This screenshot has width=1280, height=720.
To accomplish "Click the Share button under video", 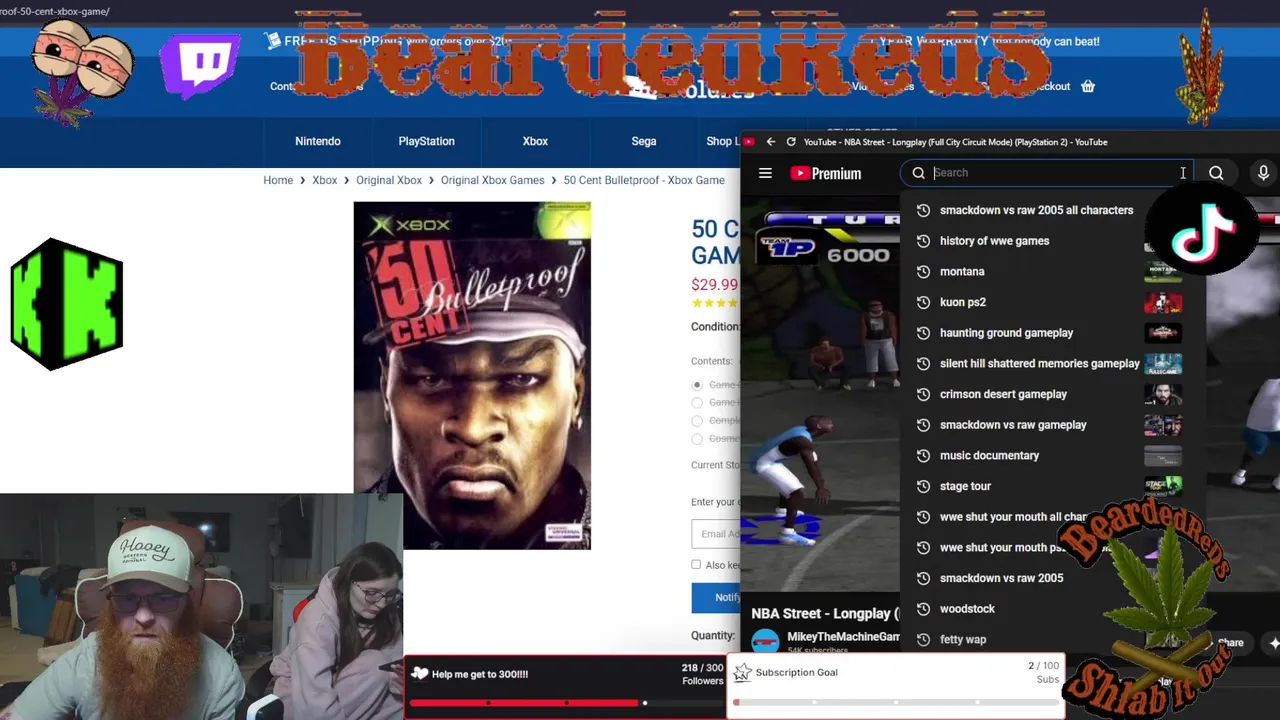I will click(x=1230, y=643).
